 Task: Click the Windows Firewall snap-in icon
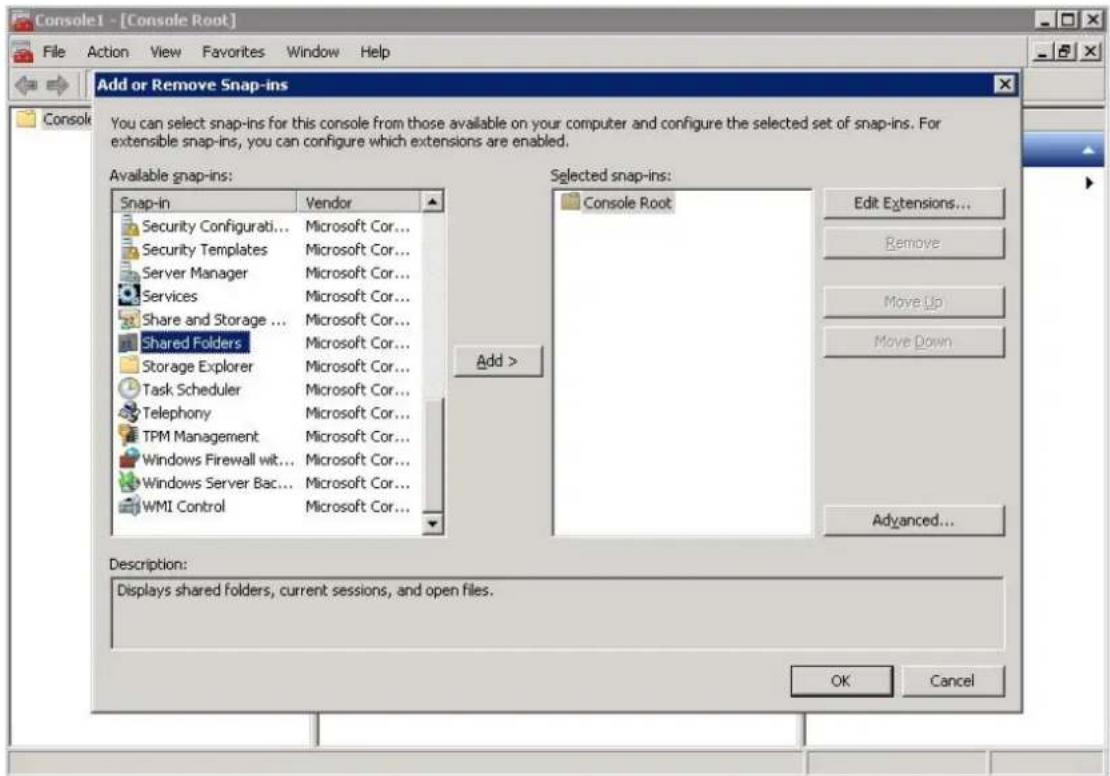coord(130,459)
